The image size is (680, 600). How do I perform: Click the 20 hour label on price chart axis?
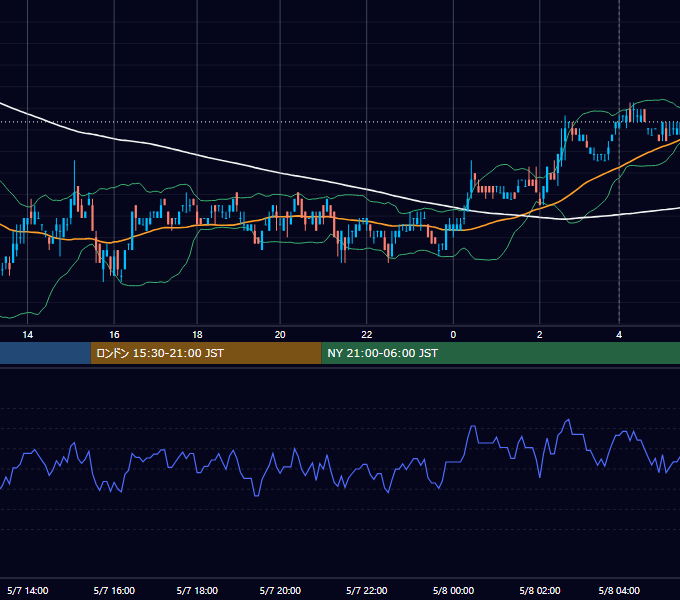click(x=280, y=335)
